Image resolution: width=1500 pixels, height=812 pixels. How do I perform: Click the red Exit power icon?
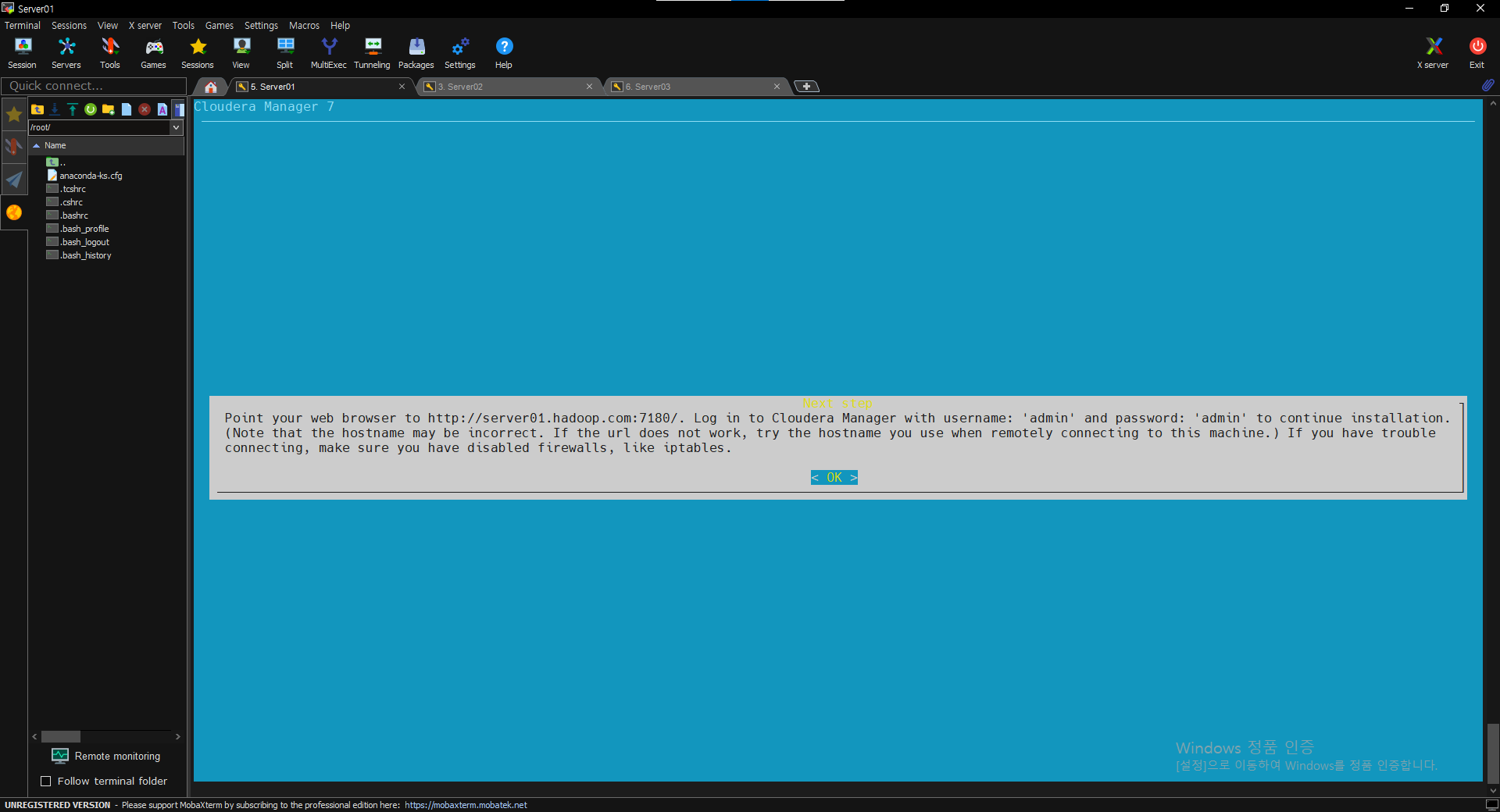tap(1477, 53)
